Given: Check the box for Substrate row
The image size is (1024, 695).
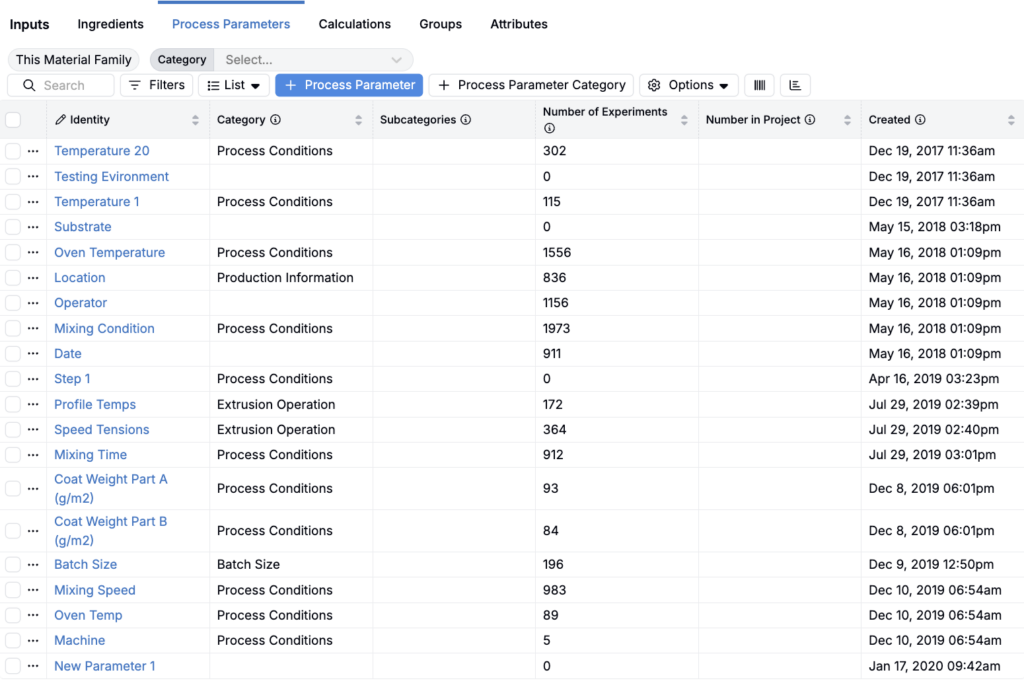Looking at the screenshot, I should point(13,227).
